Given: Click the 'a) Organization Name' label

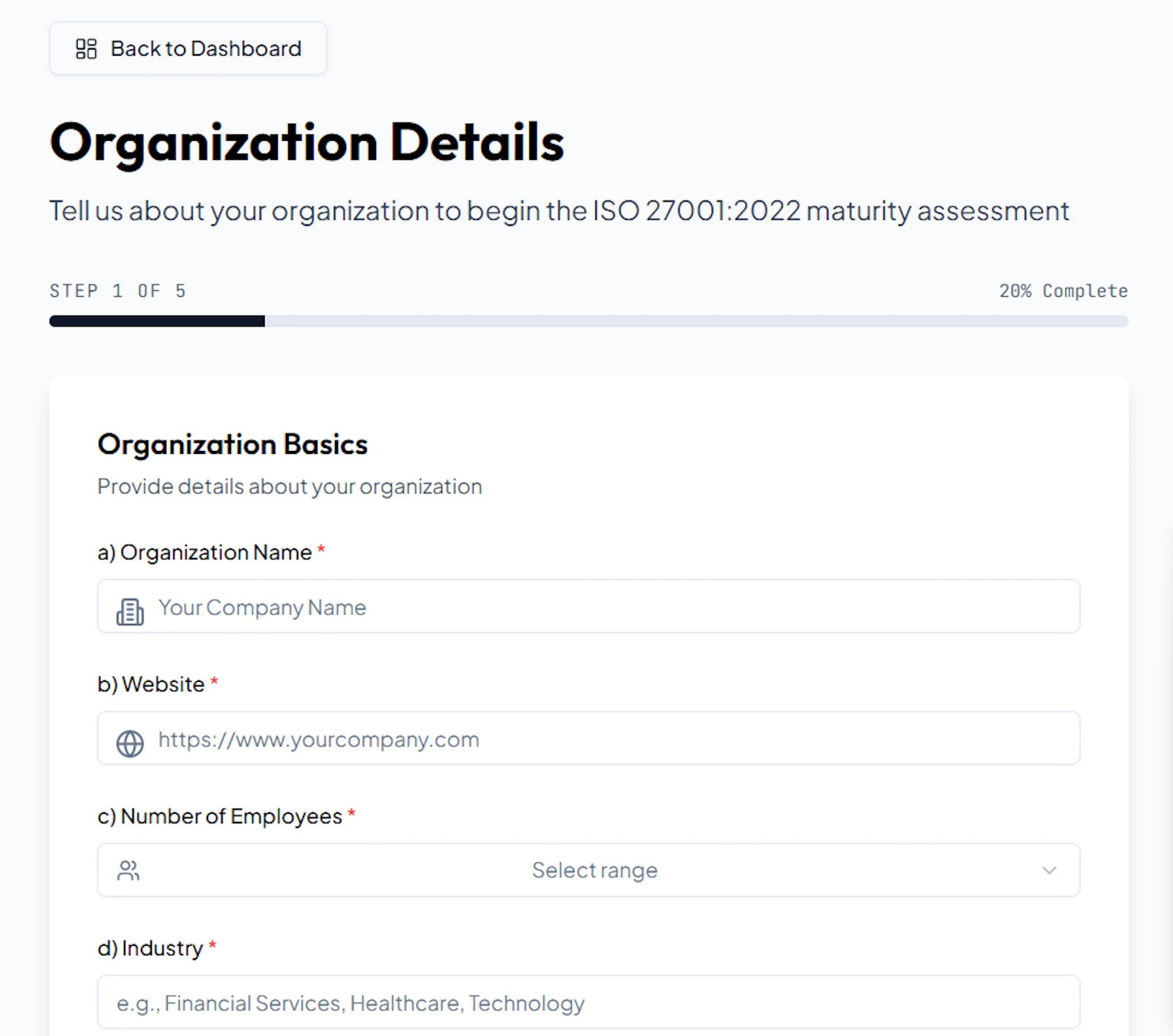Looking at the screenshot, I should click(x=211, y=552).
